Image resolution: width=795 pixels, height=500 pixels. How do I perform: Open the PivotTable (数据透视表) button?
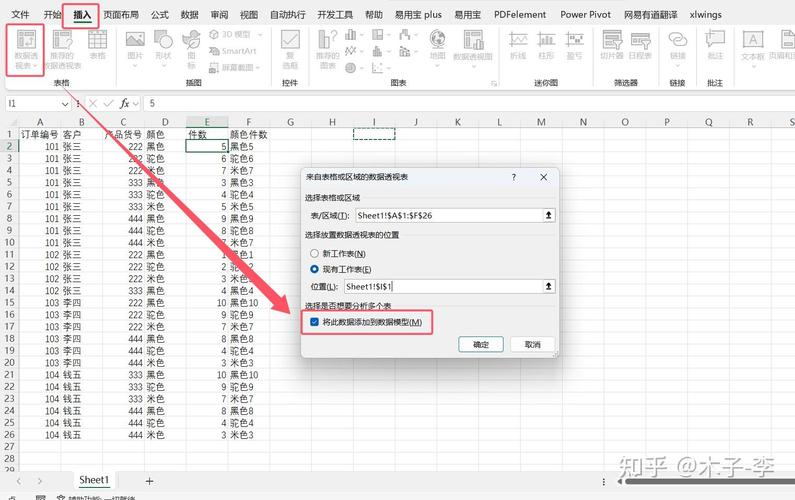[26, 50]
